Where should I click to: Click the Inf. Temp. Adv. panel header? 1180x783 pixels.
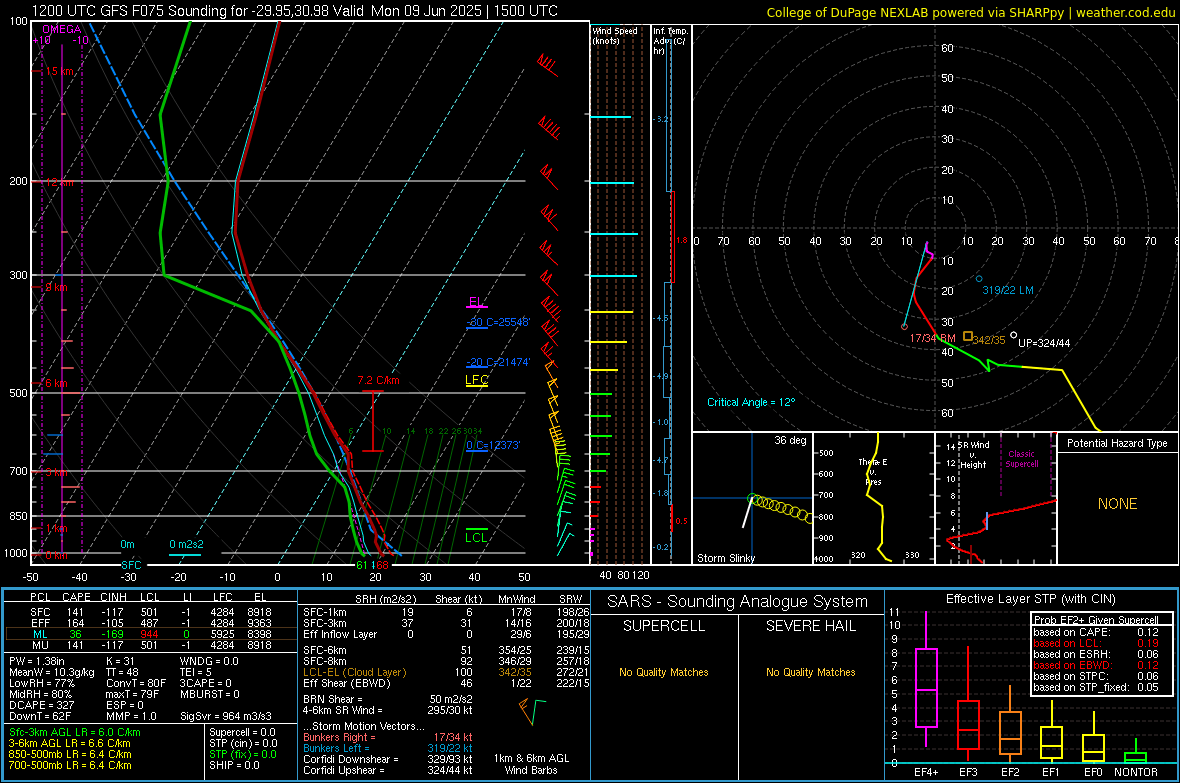tap(671, 41)
